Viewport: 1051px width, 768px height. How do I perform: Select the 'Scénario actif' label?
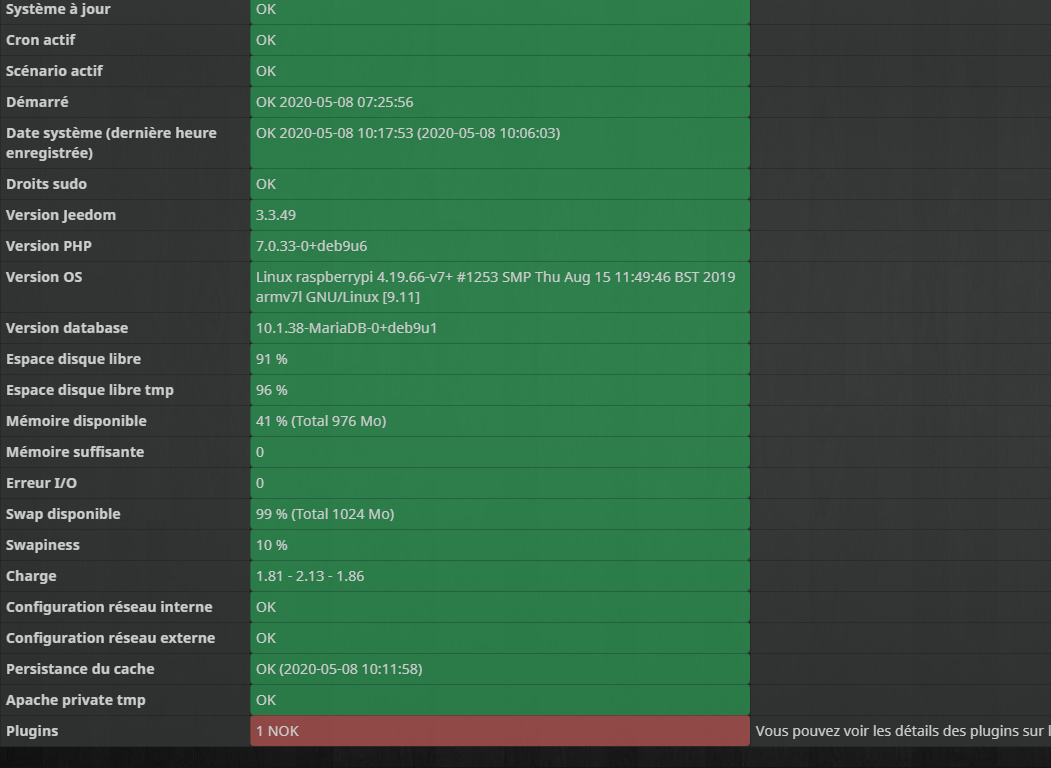click(x=54, y=71)
